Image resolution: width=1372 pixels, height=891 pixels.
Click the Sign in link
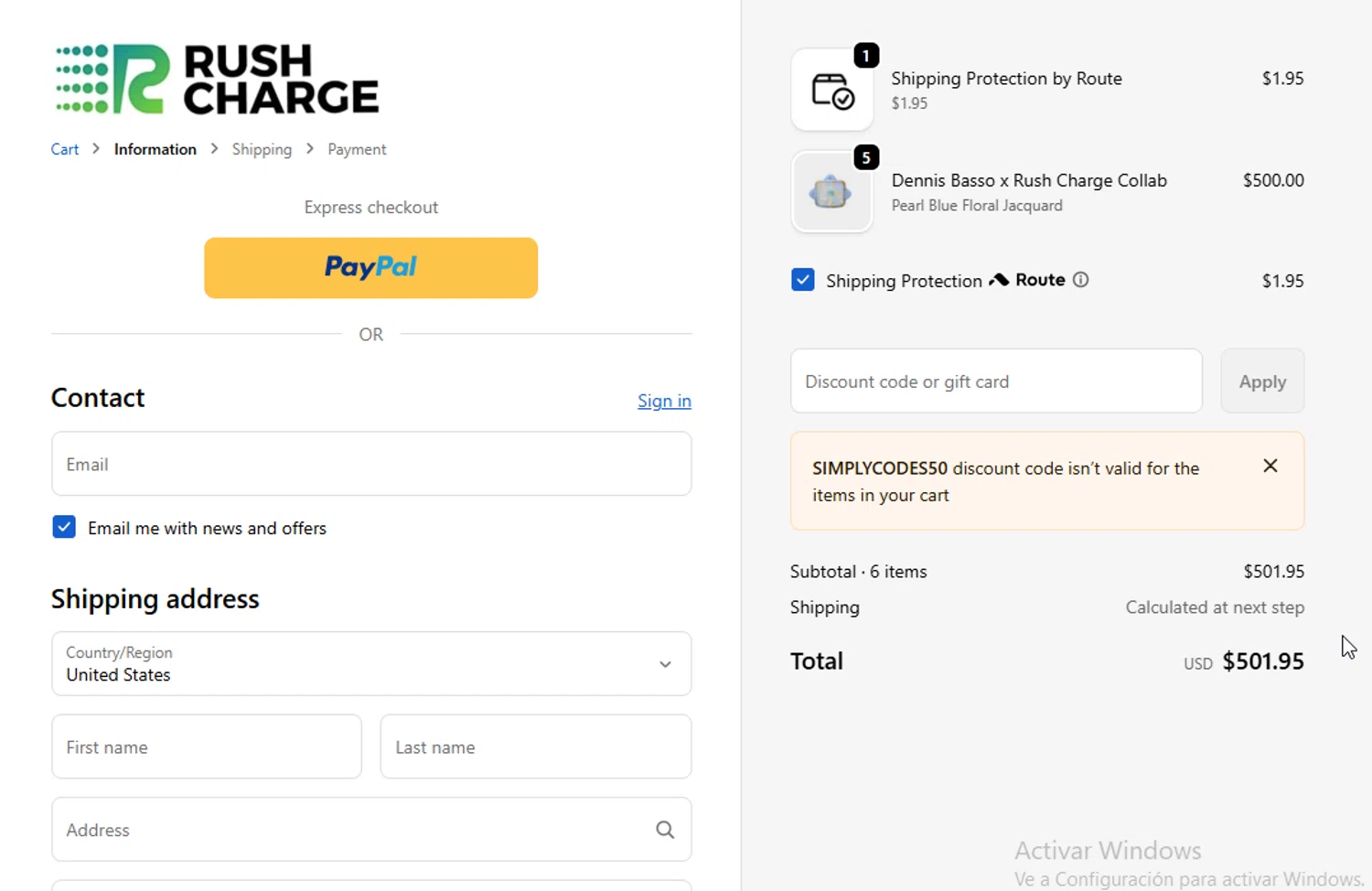(x=664, y=401)
